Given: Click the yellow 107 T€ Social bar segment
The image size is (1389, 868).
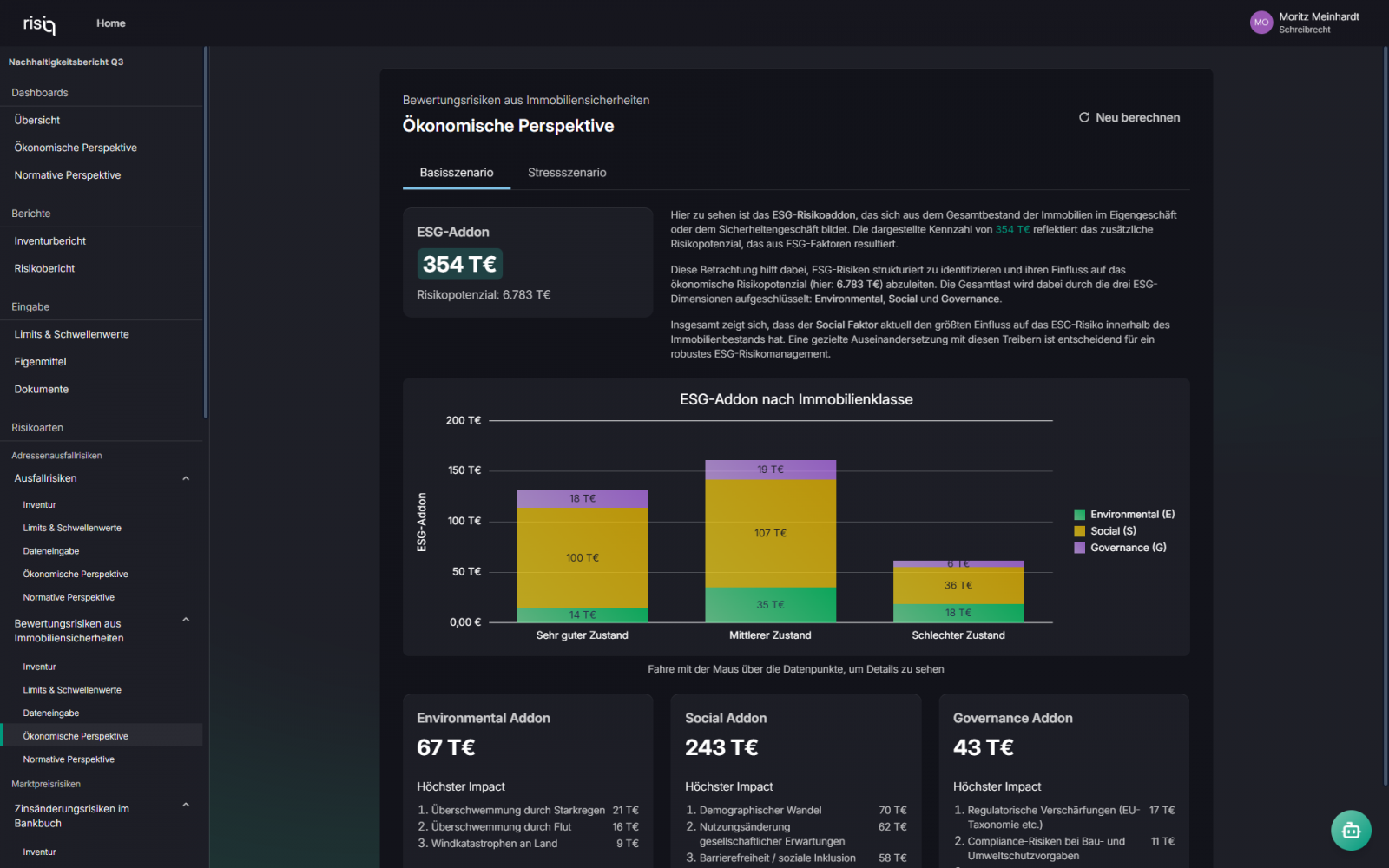Looking at the screenshot, I should (x=770, y=533).
